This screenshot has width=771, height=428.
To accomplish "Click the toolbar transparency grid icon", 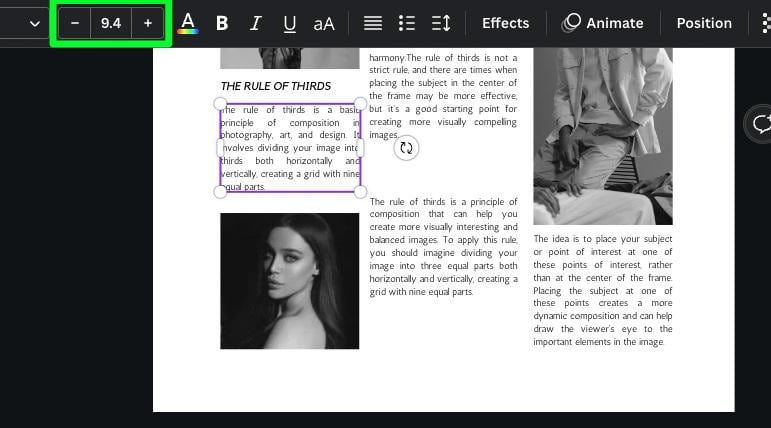I will point(766,23).
